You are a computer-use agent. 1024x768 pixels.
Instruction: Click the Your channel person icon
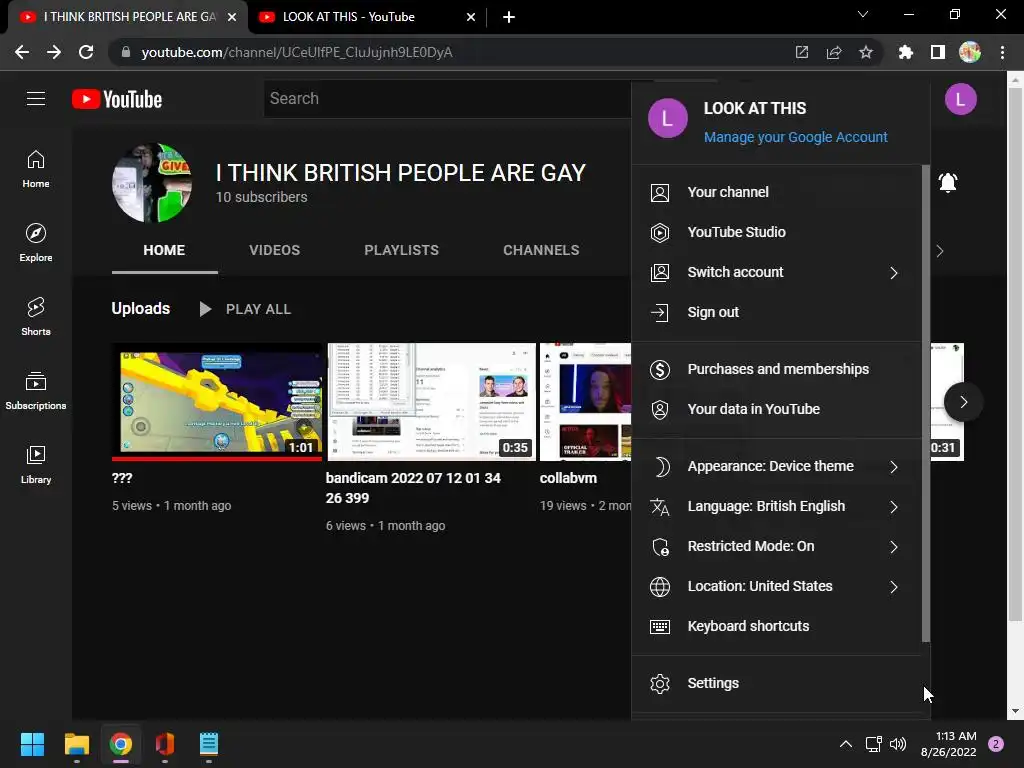click(660, 193)
